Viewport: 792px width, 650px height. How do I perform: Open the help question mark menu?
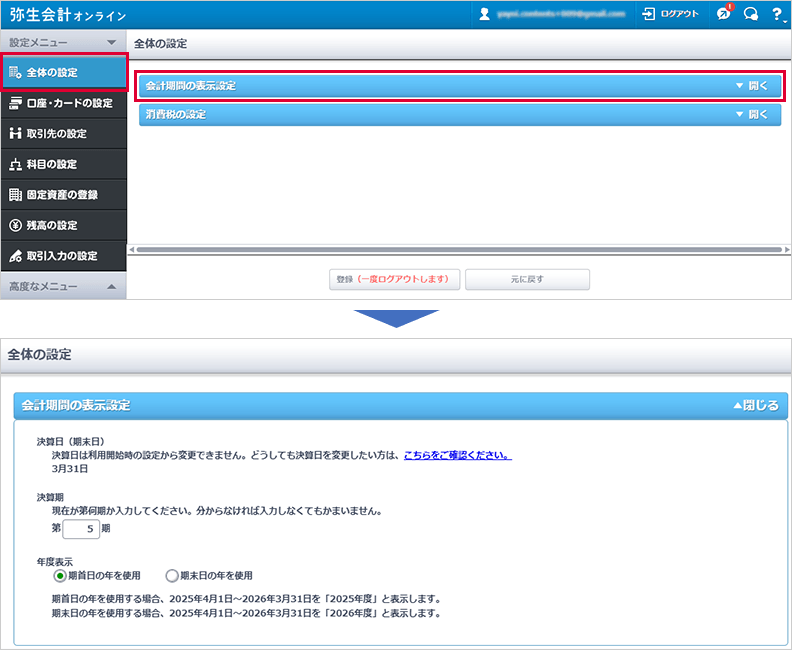pos(776,14)
